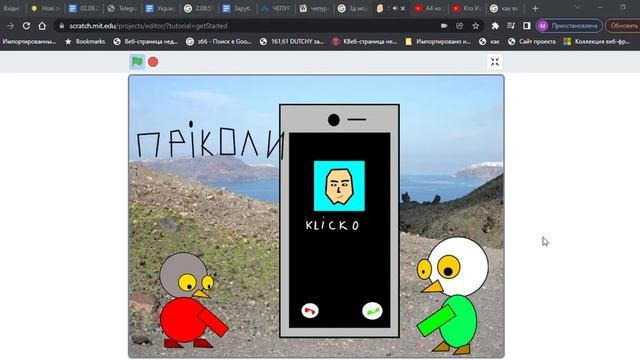Screen dimensions: 640x360
Task: Click the red stop button
Action: pyautogui.click(x=153, y=62)
